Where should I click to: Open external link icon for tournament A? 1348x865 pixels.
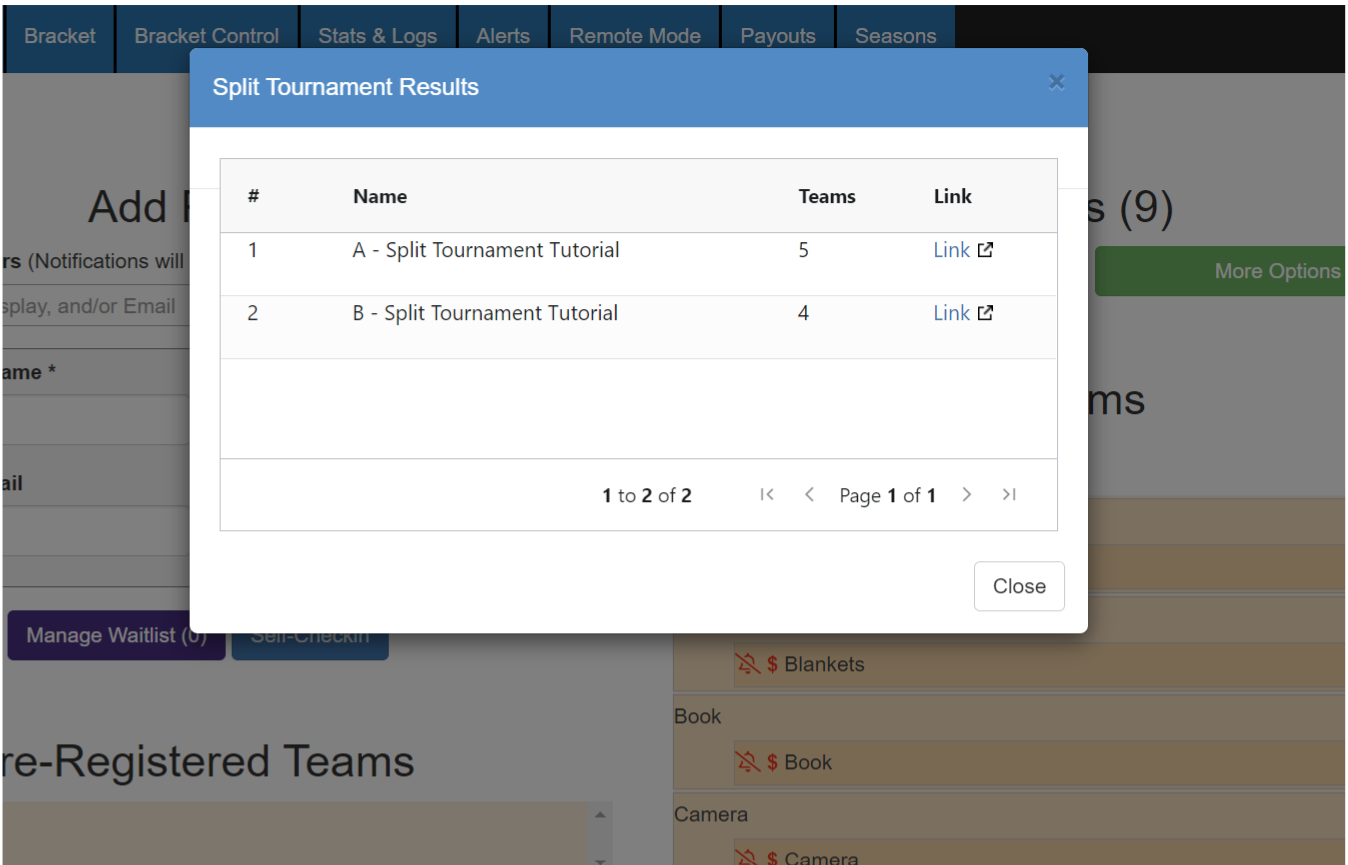(x=985, y=250)
